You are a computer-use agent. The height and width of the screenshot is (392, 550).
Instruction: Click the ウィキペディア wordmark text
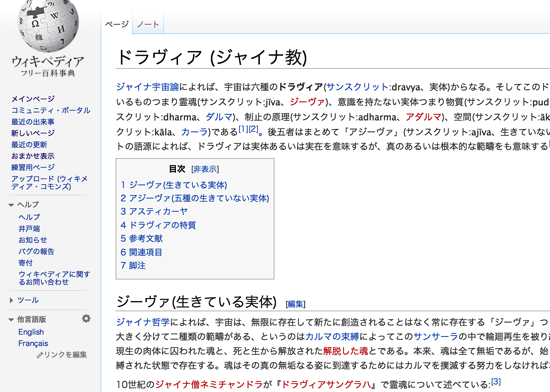48,62
